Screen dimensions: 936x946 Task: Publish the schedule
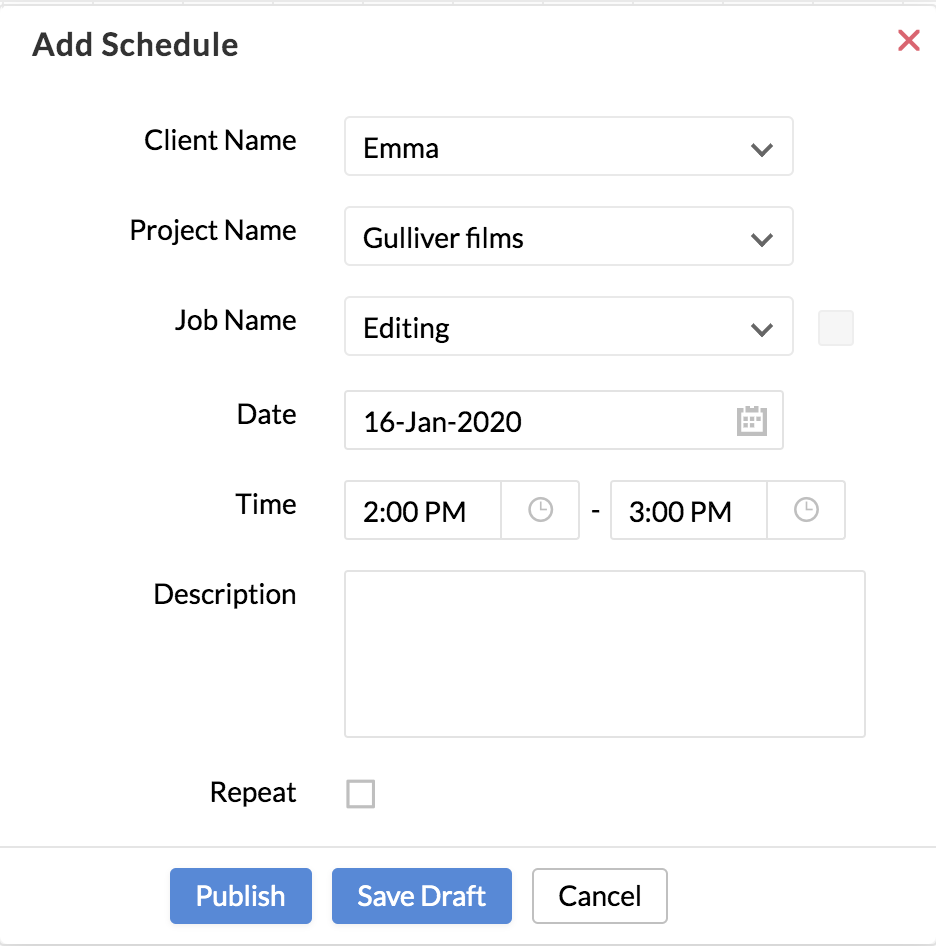pyautogui.click(x=240, y=896)
